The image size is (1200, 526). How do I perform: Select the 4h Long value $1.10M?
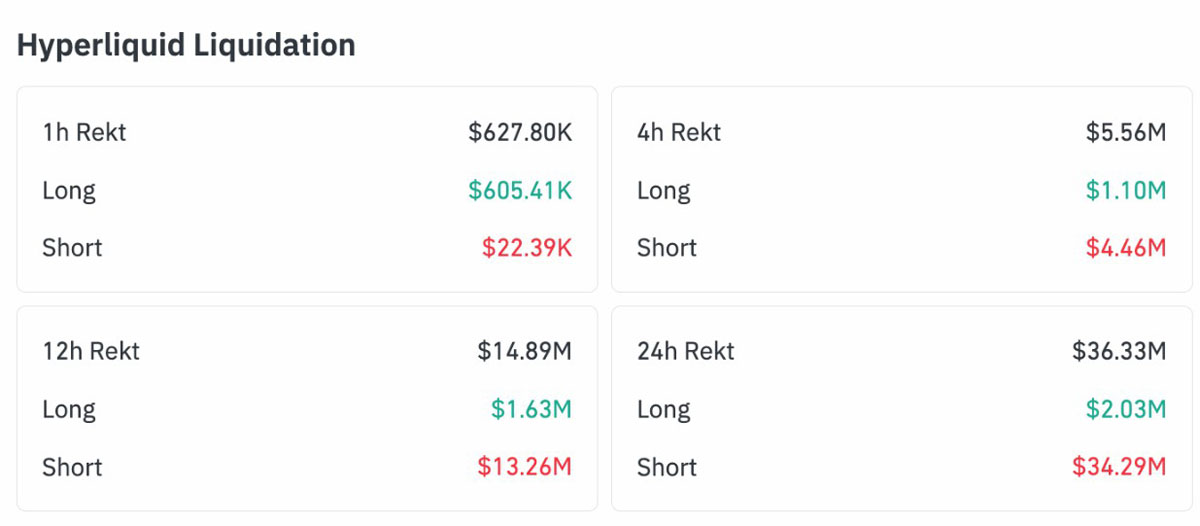[x=1126, y=190]
